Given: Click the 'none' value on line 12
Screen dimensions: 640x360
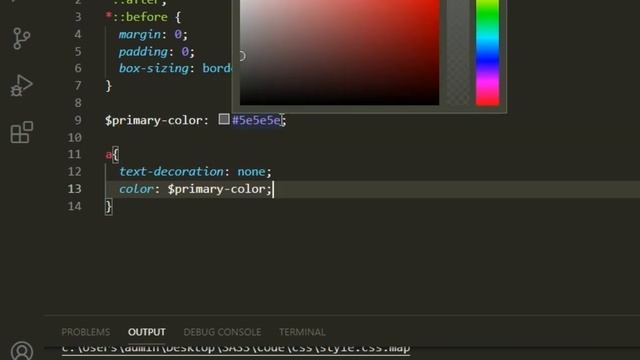Looking at the screenshot, I should [x=251, y=171].
